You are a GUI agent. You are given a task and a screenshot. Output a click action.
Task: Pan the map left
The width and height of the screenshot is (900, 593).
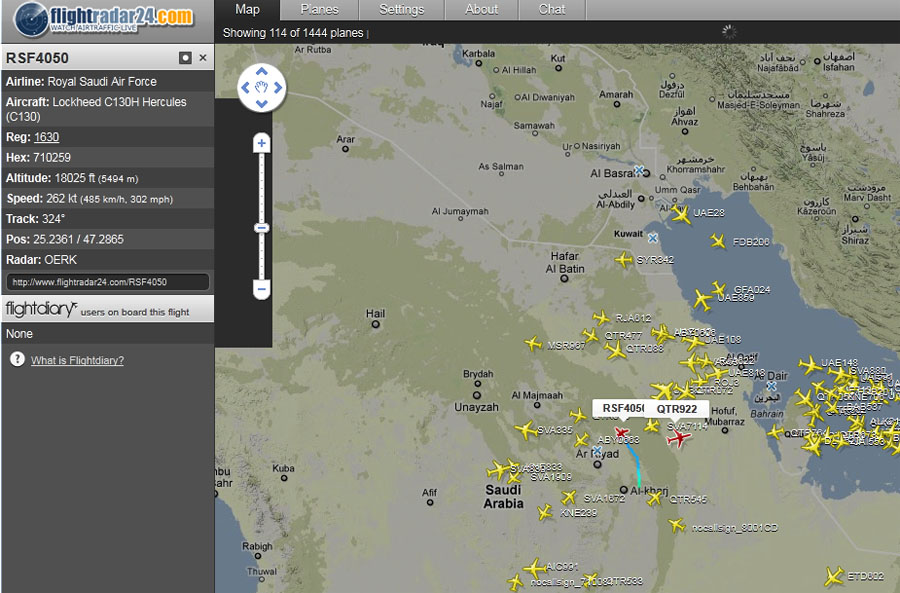[x=246, y=88]
